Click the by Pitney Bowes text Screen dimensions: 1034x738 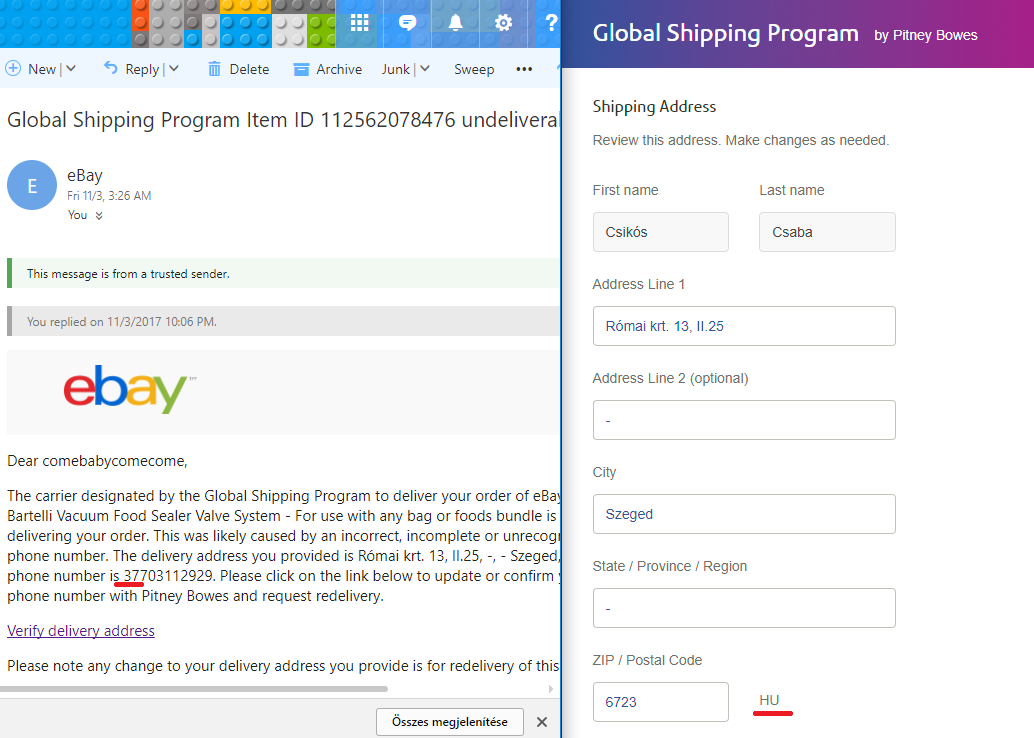[926, 36]
